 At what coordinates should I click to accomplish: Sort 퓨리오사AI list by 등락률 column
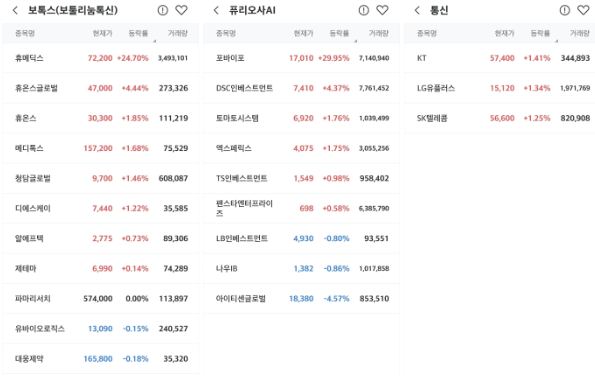click(339, 33)
